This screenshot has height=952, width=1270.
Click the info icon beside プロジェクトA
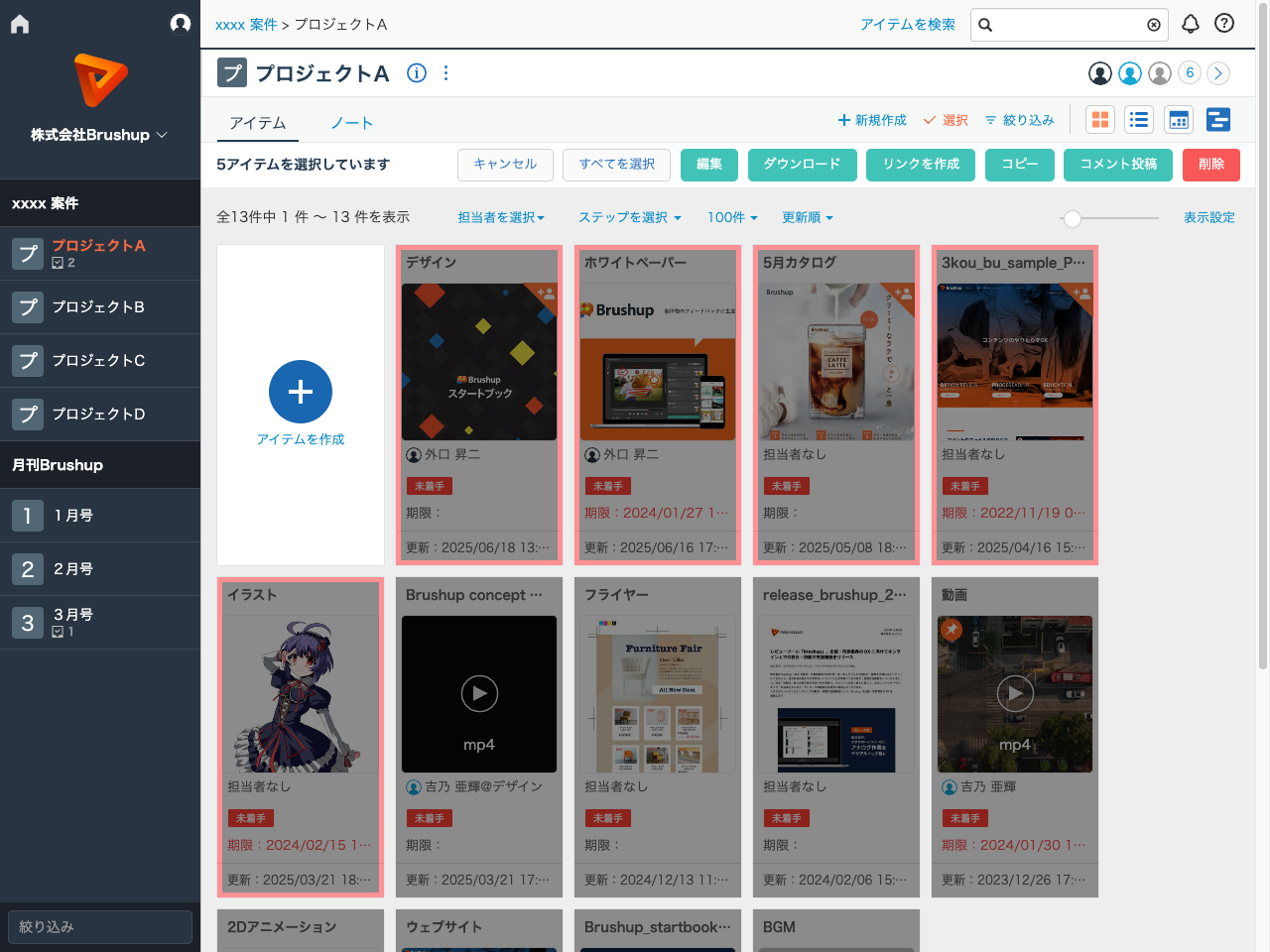point(417,72)
